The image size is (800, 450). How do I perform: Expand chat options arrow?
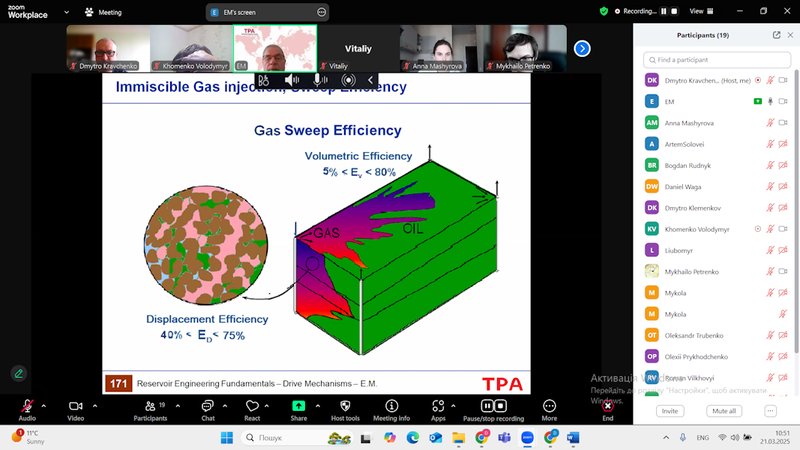(x=224, y=406)
